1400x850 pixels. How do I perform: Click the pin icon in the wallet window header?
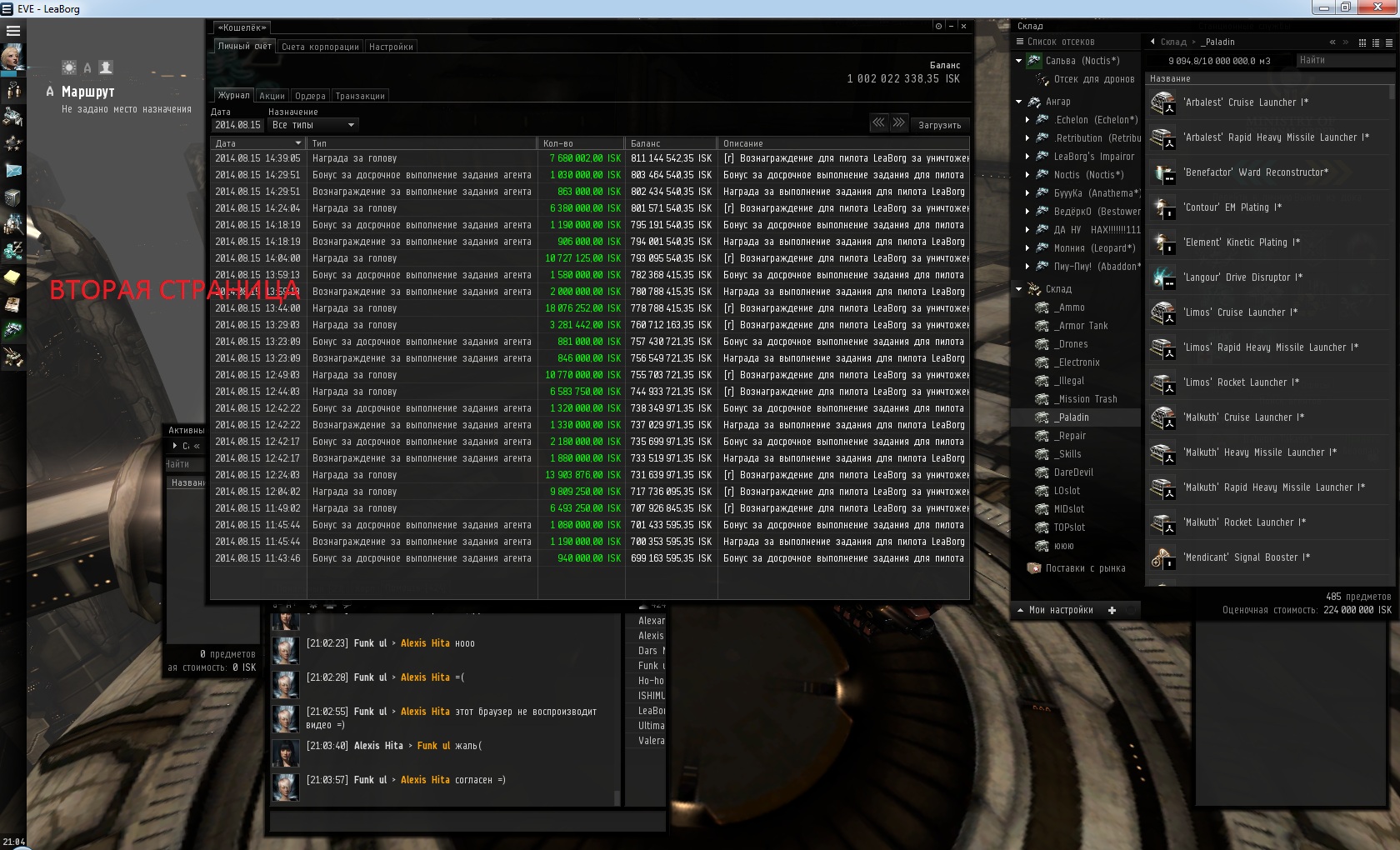[x=938, y=26]
